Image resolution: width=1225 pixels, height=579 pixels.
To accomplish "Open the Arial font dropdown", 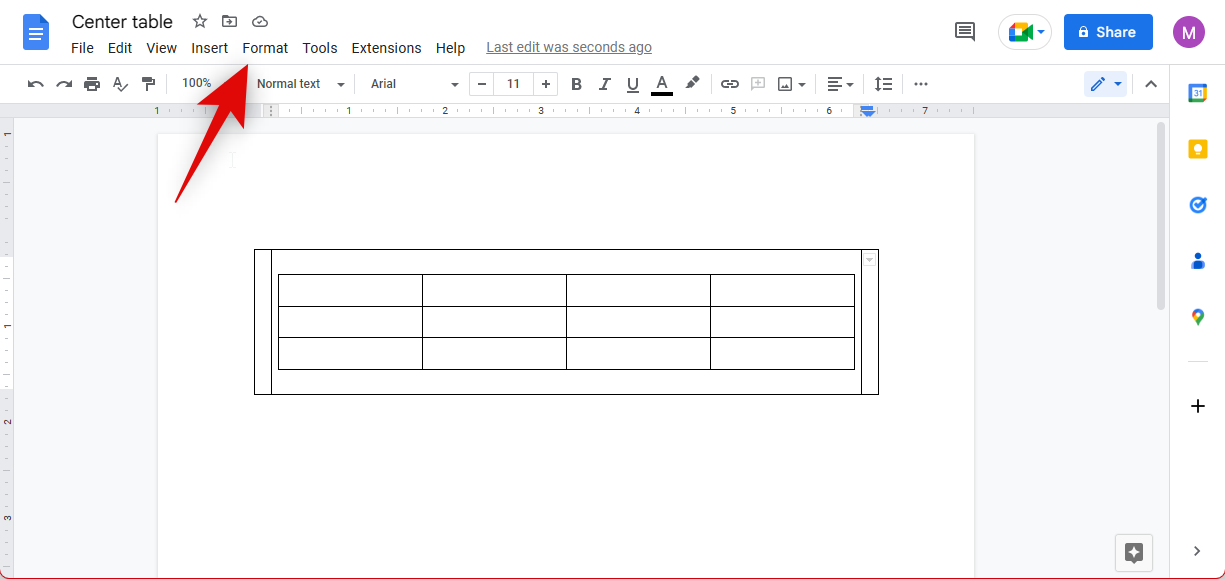I will click(x=414, y=84).
